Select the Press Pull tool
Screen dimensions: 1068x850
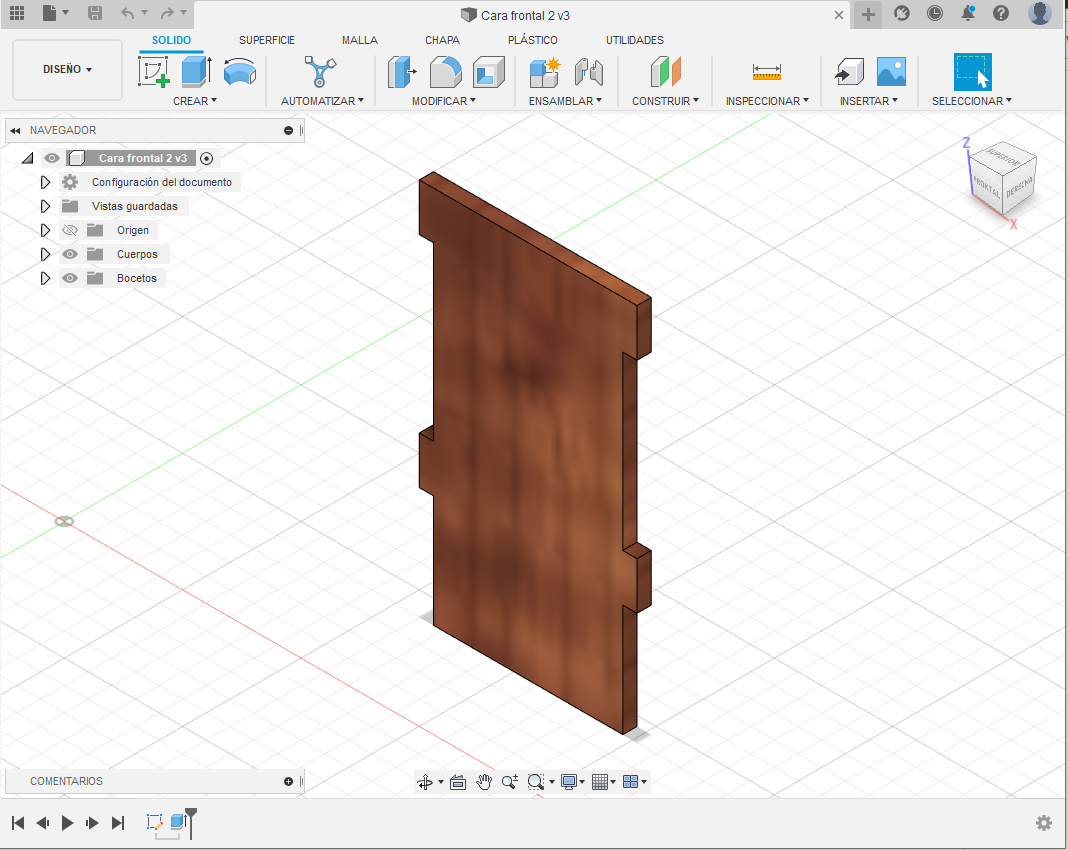pyautogui.click(x=402, y=72)
